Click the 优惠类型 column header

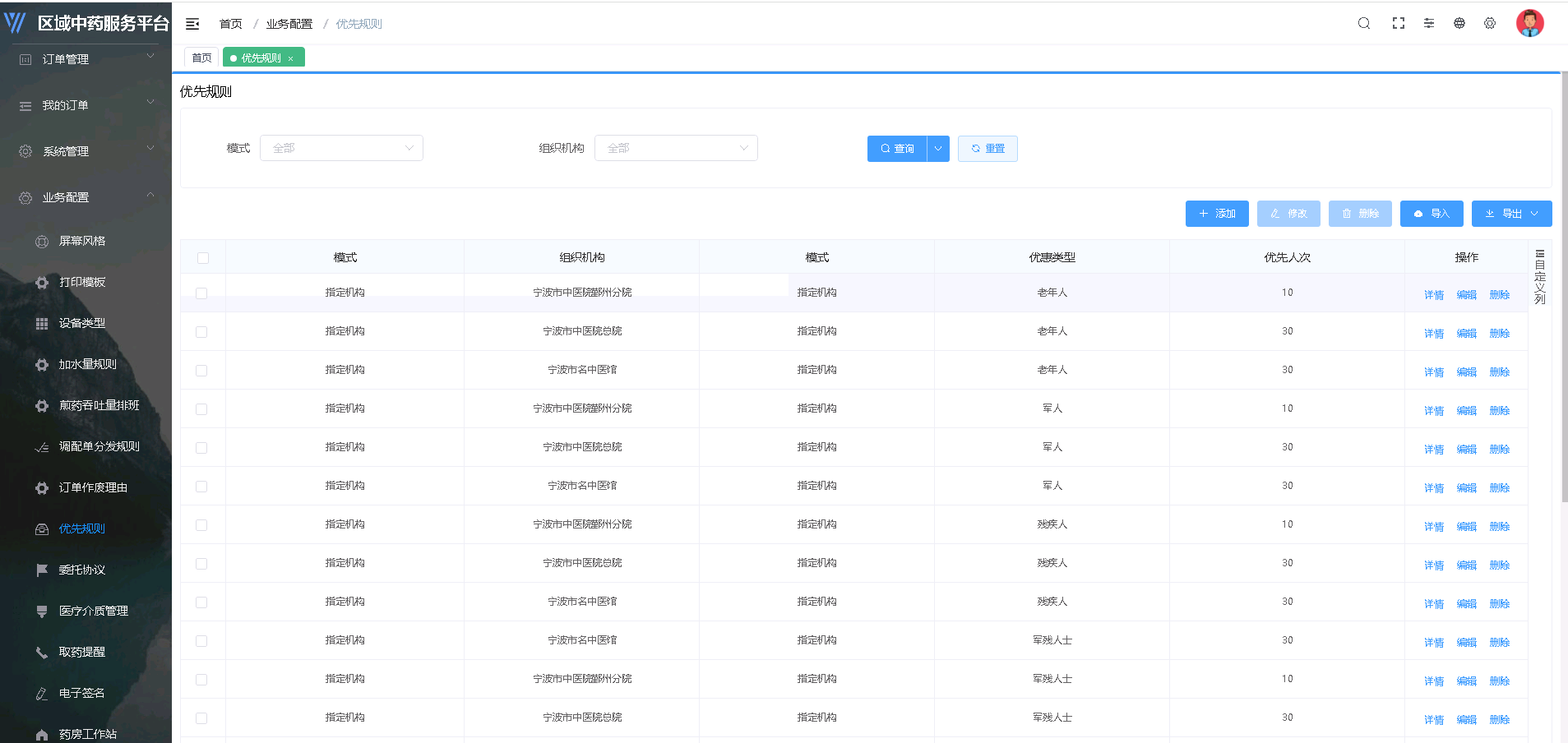click(x=1052, y=257)
